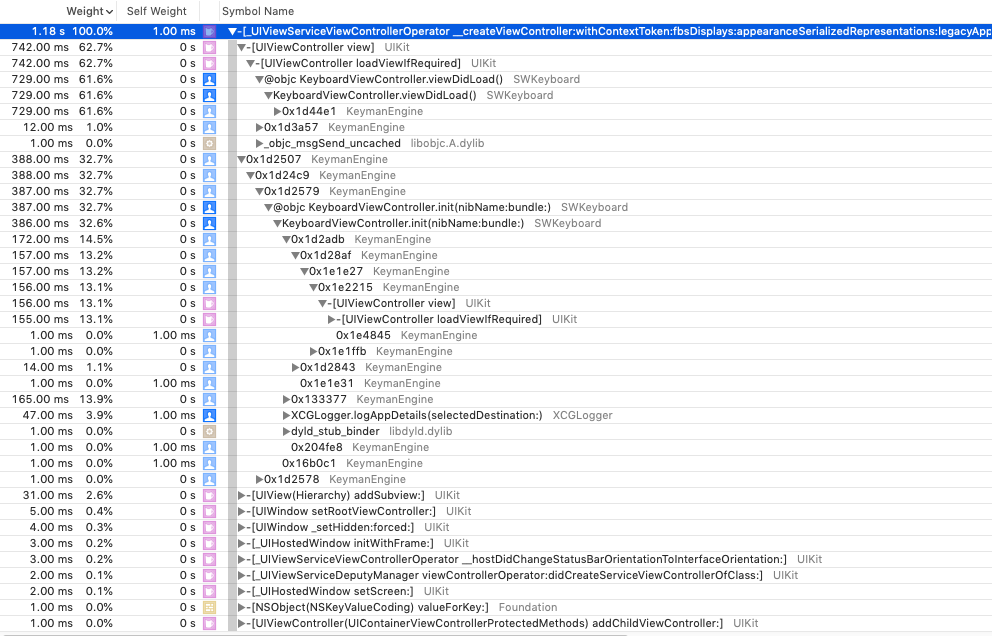Expand addChildViewController: node

[241, 623]
